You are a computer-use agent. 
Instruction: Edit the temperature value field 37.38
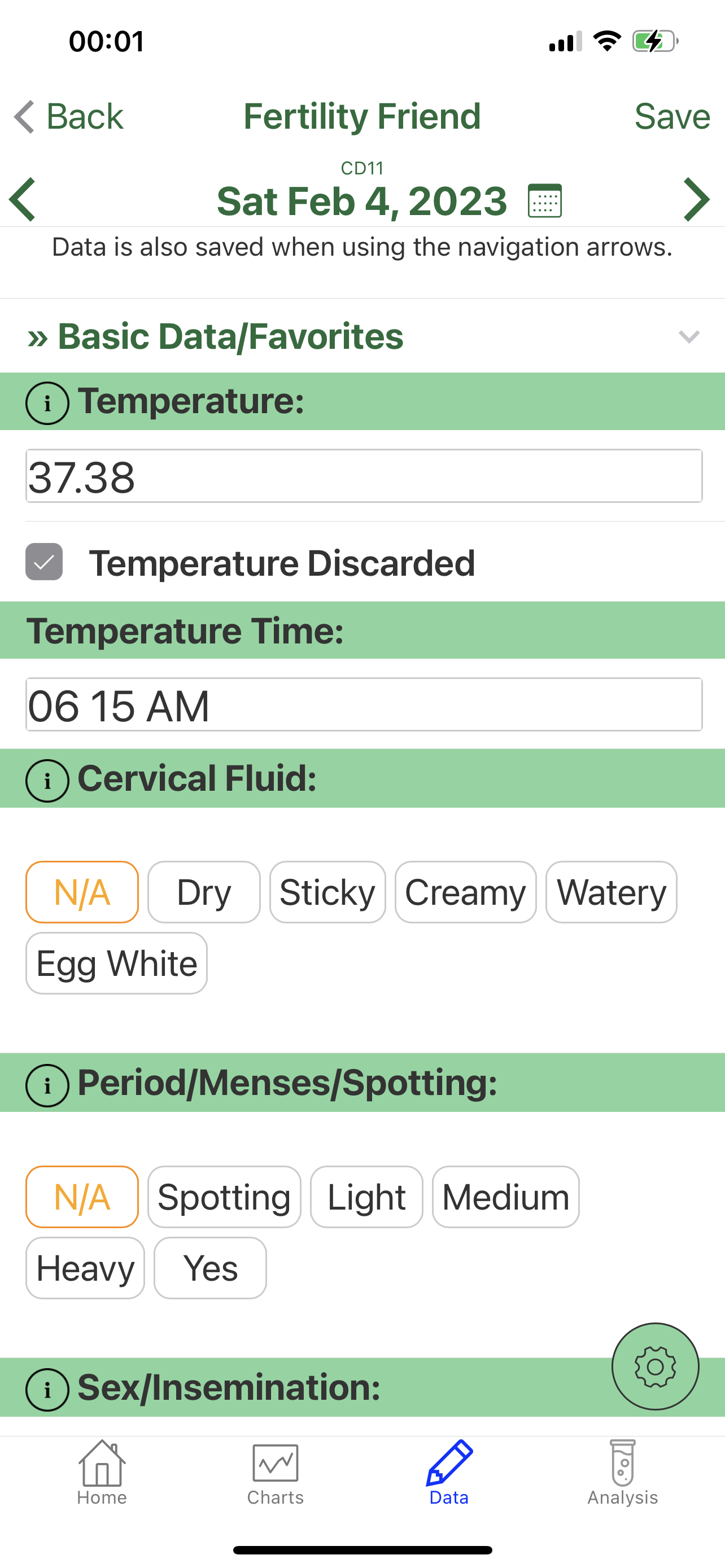[x=364, y=476]
